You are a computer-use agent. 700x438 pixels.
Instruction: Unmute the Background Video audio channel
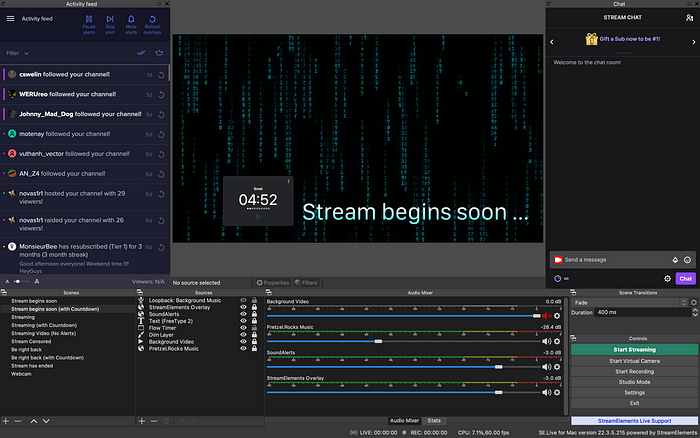coord(546,316)
